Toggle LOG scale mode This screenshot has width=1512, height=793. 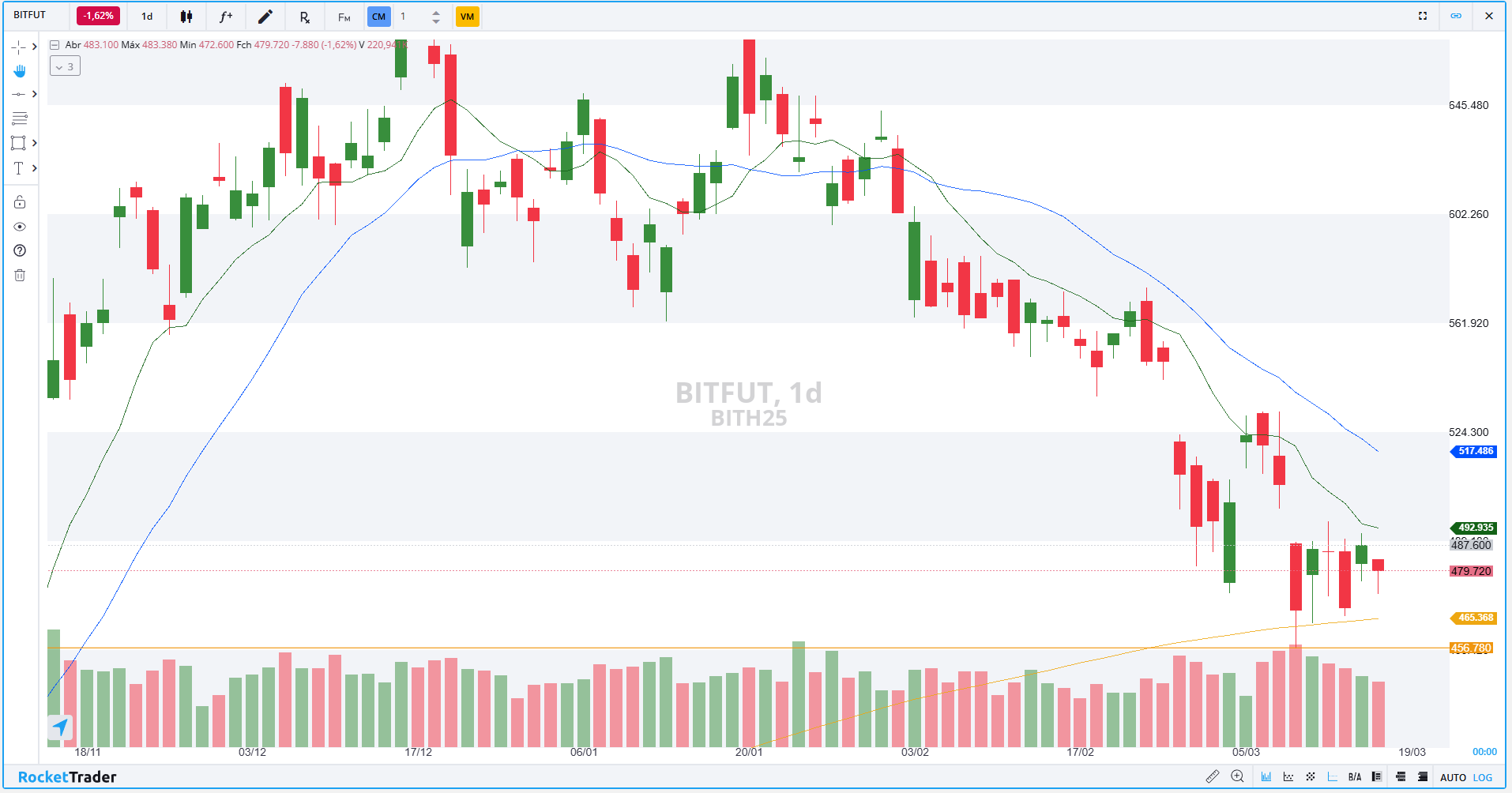click(x=1483, y=777)
